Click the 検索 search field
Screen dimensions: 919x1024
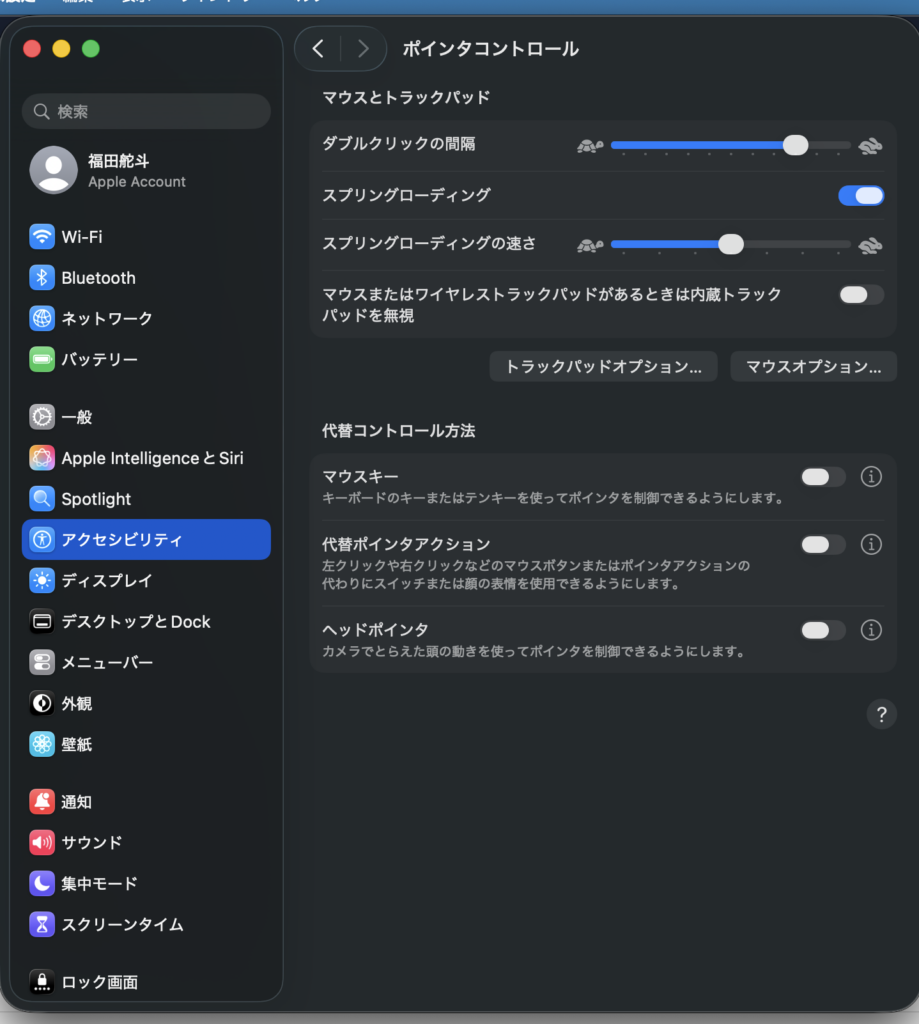coord(146,111)
